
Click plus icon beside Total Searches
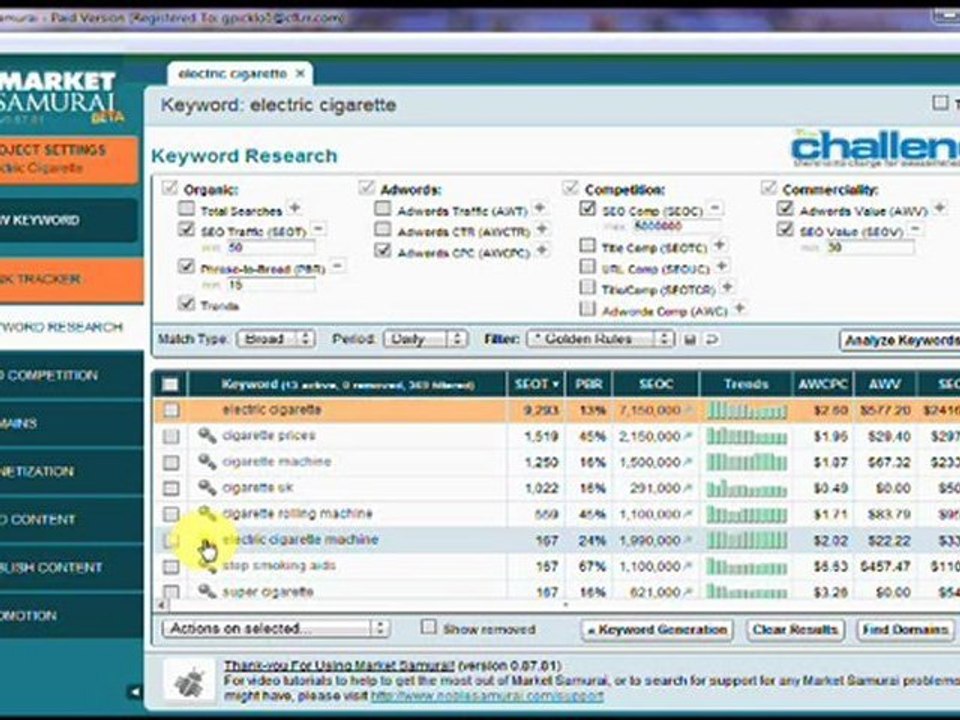tap(294, 208)
